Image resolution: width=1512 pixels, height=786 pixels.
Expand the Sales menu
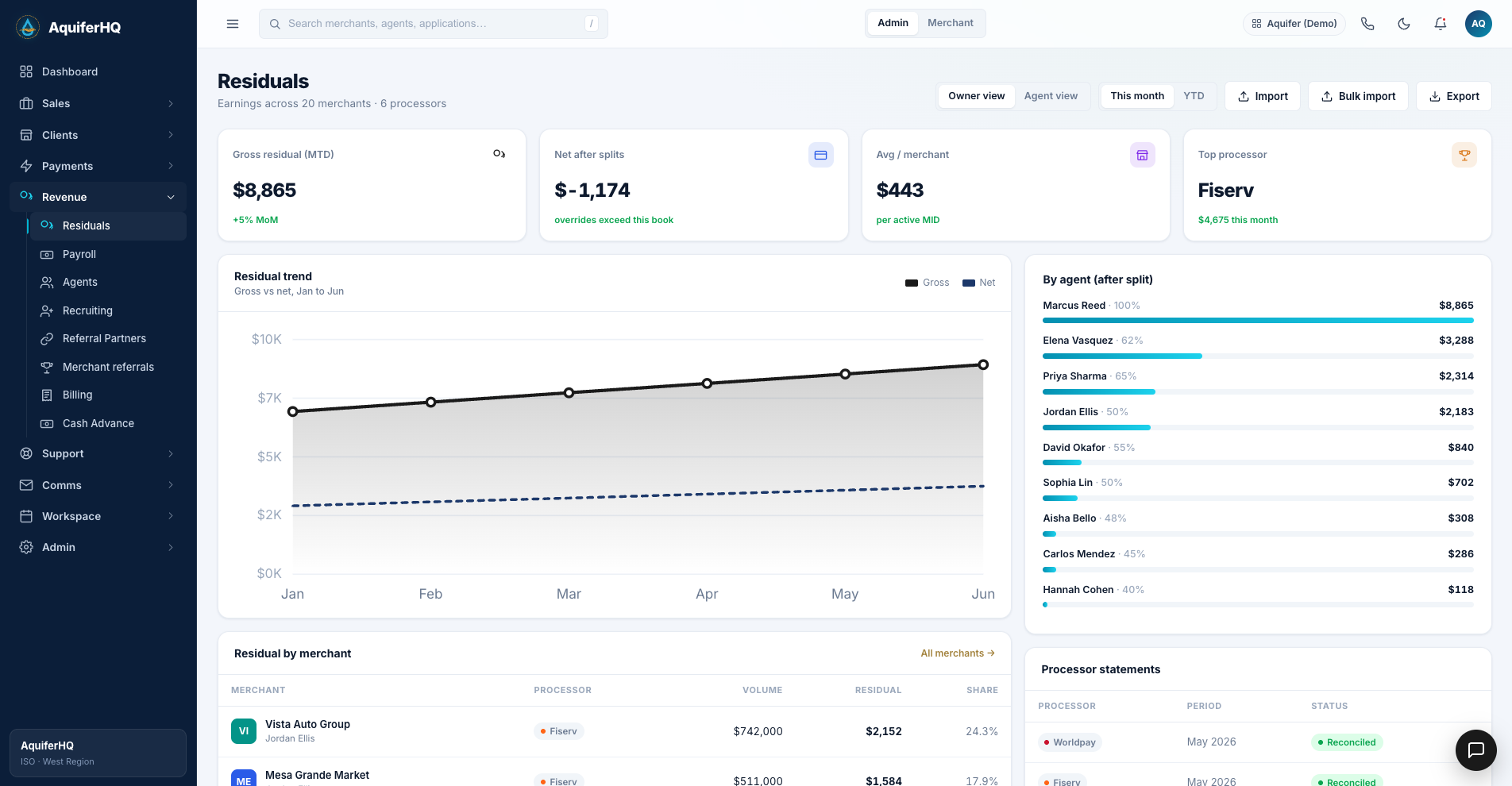pyautogui.click(x=98, y=103)
